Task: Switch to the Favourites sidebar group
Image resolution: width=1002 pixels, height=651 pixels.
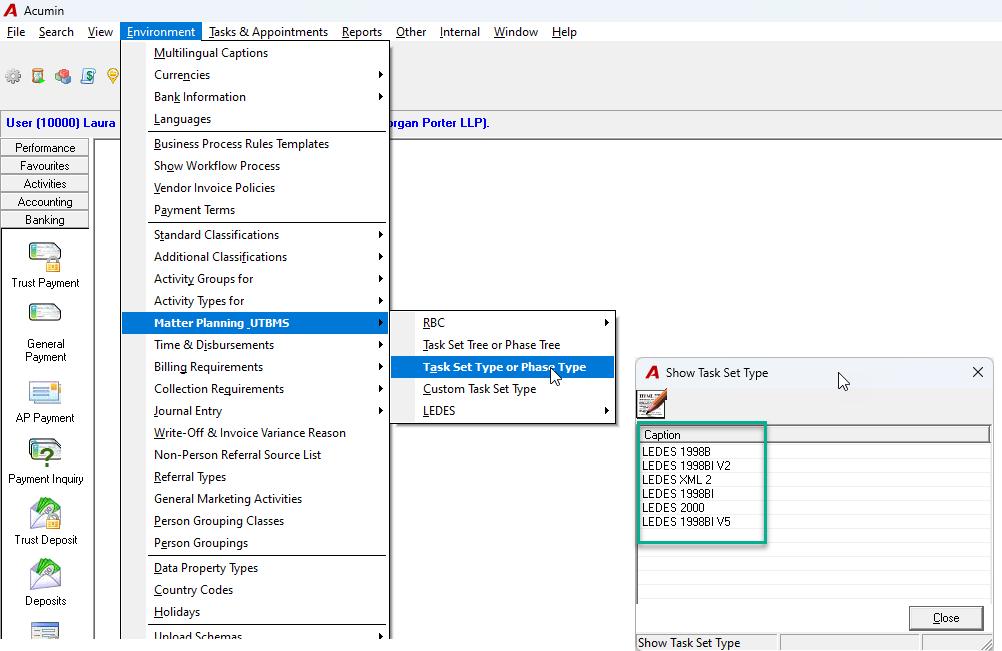Action: pyautogui.click(x=45, y=165)
